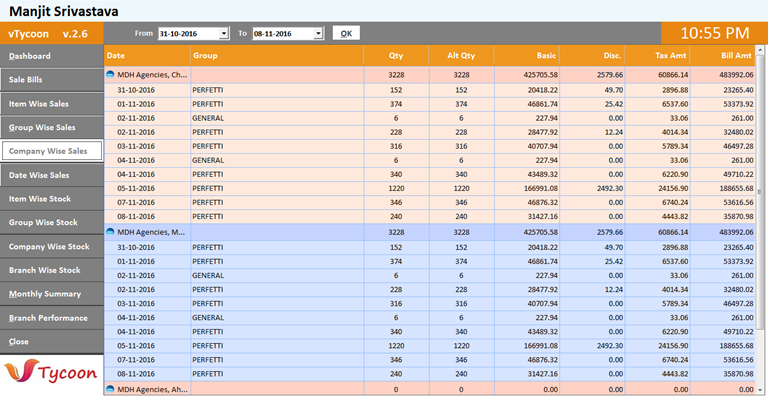Select GENERAL group for 02-11-2016 orange row

coord(277,118)
